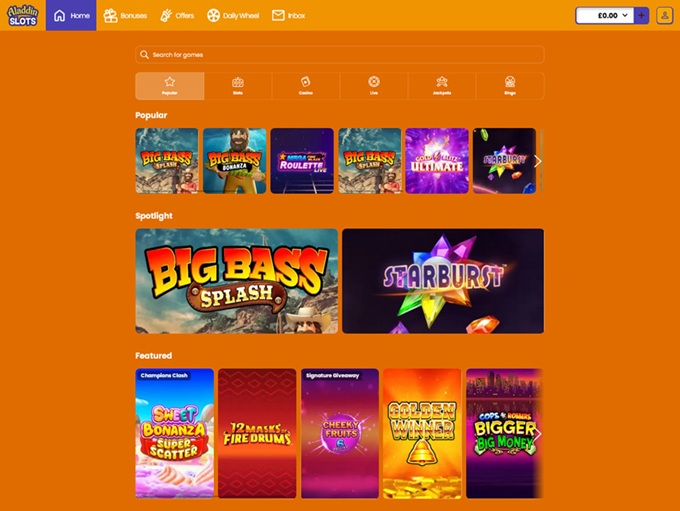Select the Bingo category tab
This screenshot has height=511, width=680.
[x=510, y=86]
